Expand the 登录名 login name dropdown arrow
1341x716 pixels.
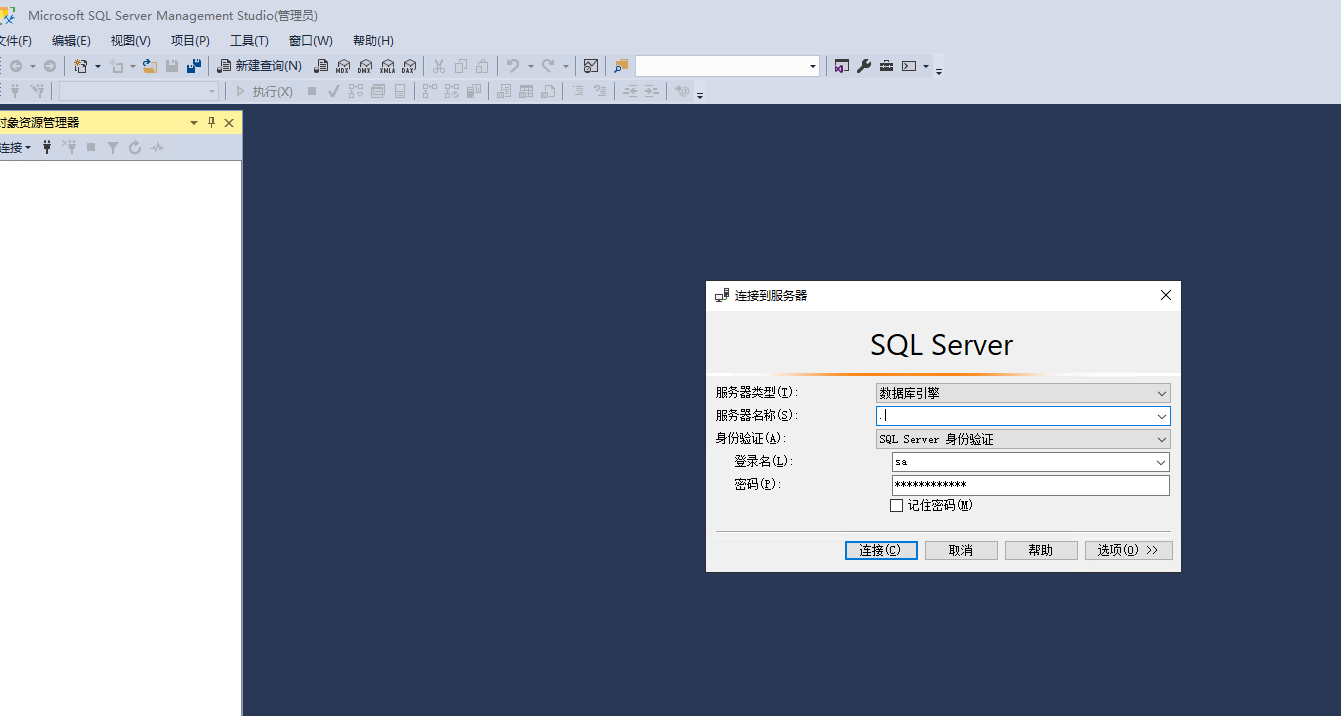(x=1160, y=462)
